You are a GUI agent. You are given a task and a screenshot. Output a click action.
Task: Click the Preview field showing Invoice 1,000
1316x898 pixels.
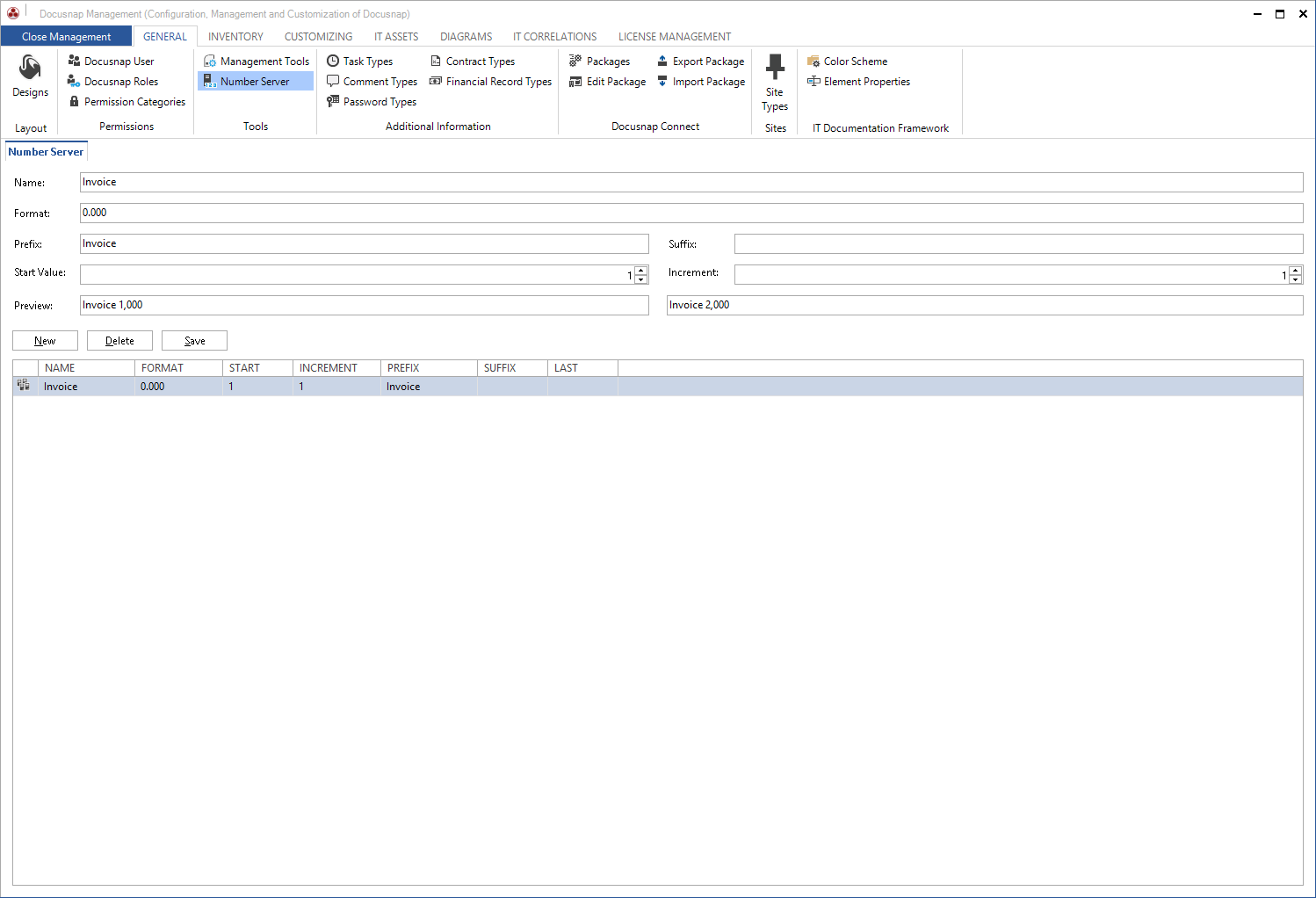365,305
